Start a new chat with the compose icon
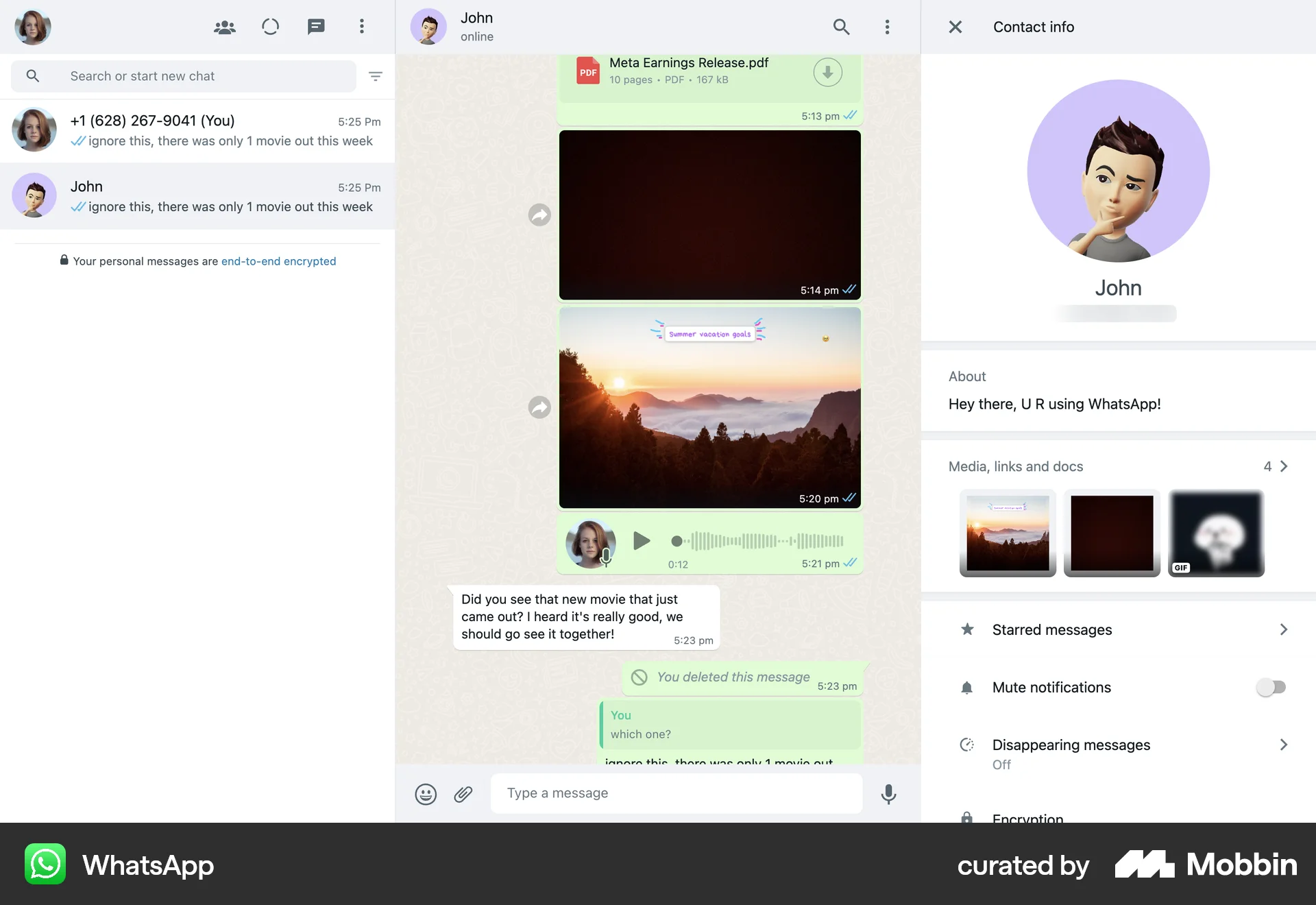Image resolution: width=1316 pixels, height=905 pixels. tap(316, 27)
